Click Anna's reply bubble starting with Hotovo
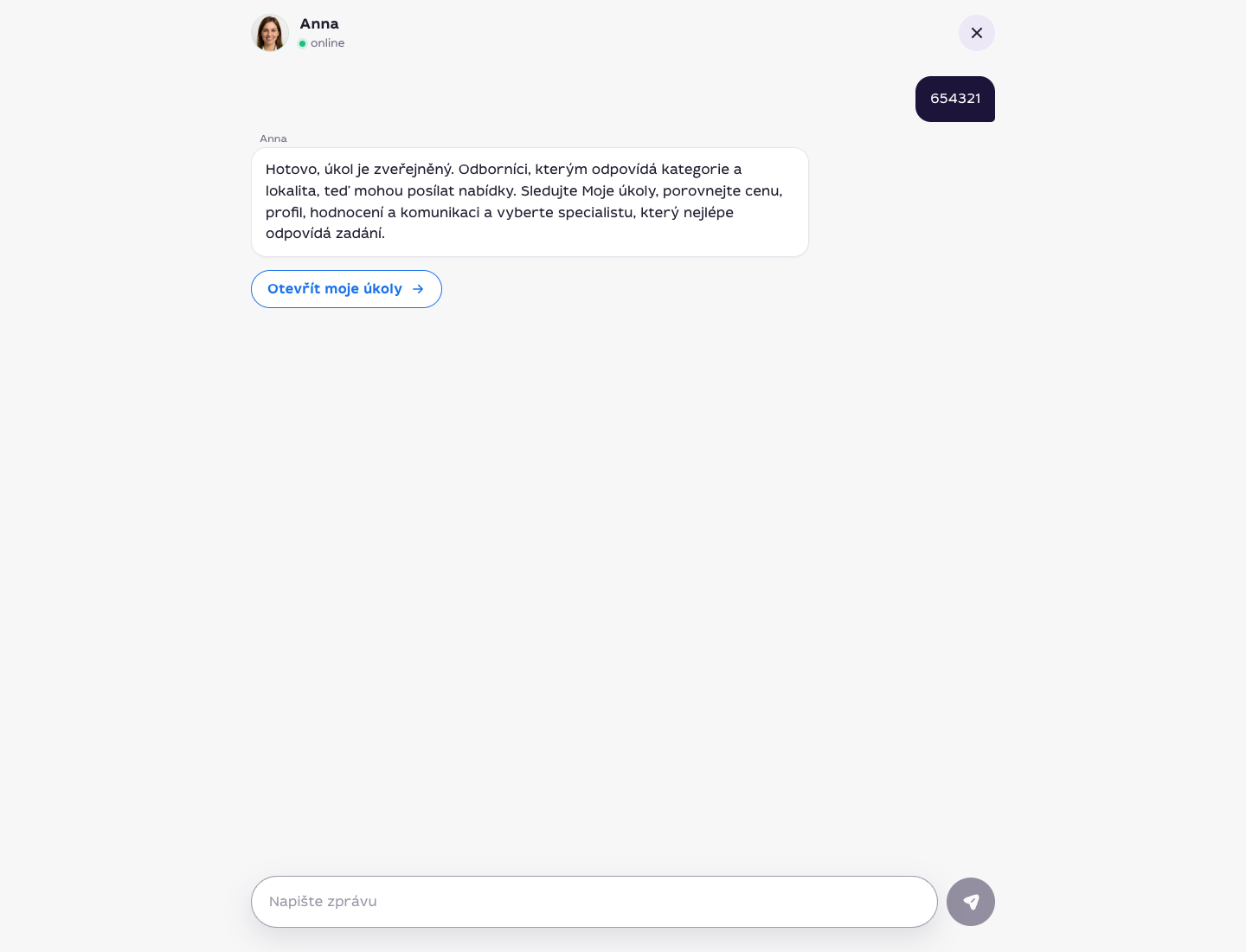The image size is (1246, 952). (x=530, y=202)
